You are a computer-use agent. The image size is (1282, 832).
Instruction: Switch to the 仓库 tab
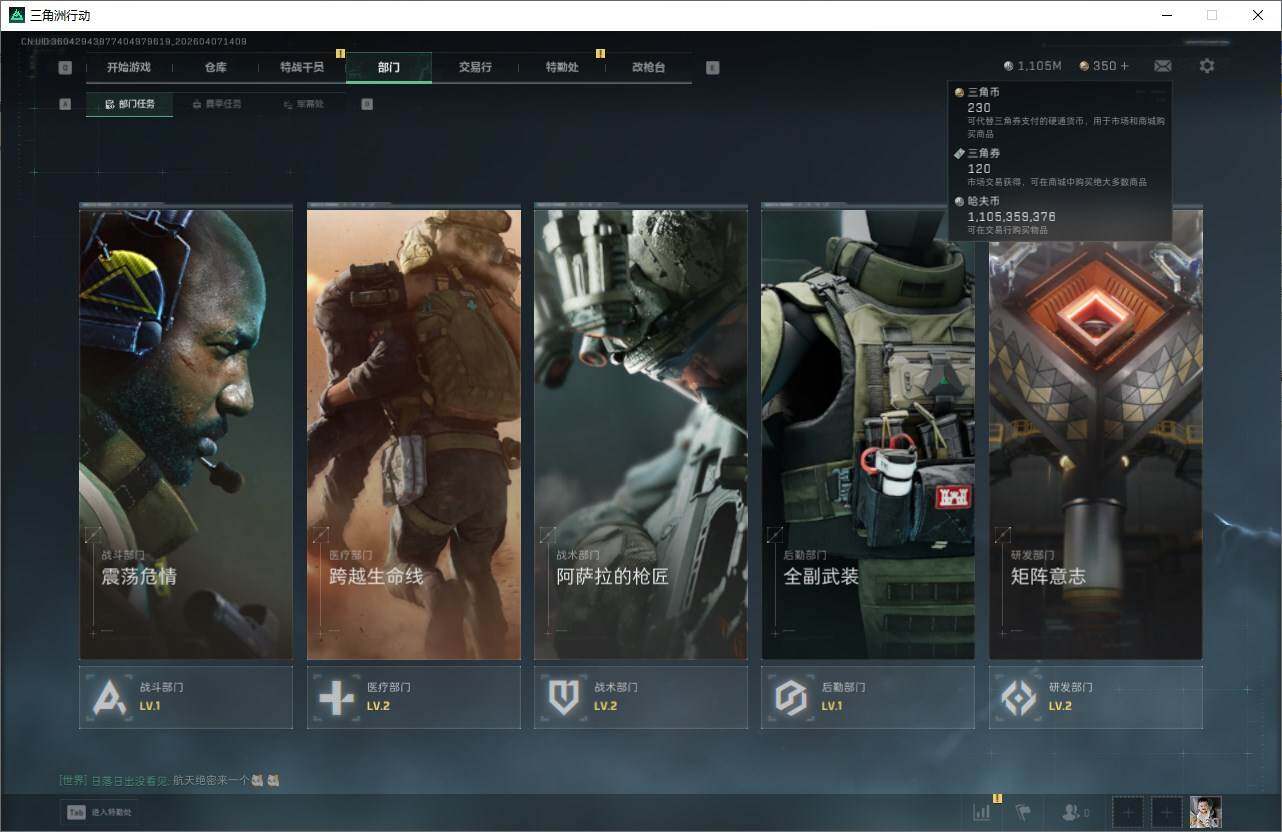(216, 67)
